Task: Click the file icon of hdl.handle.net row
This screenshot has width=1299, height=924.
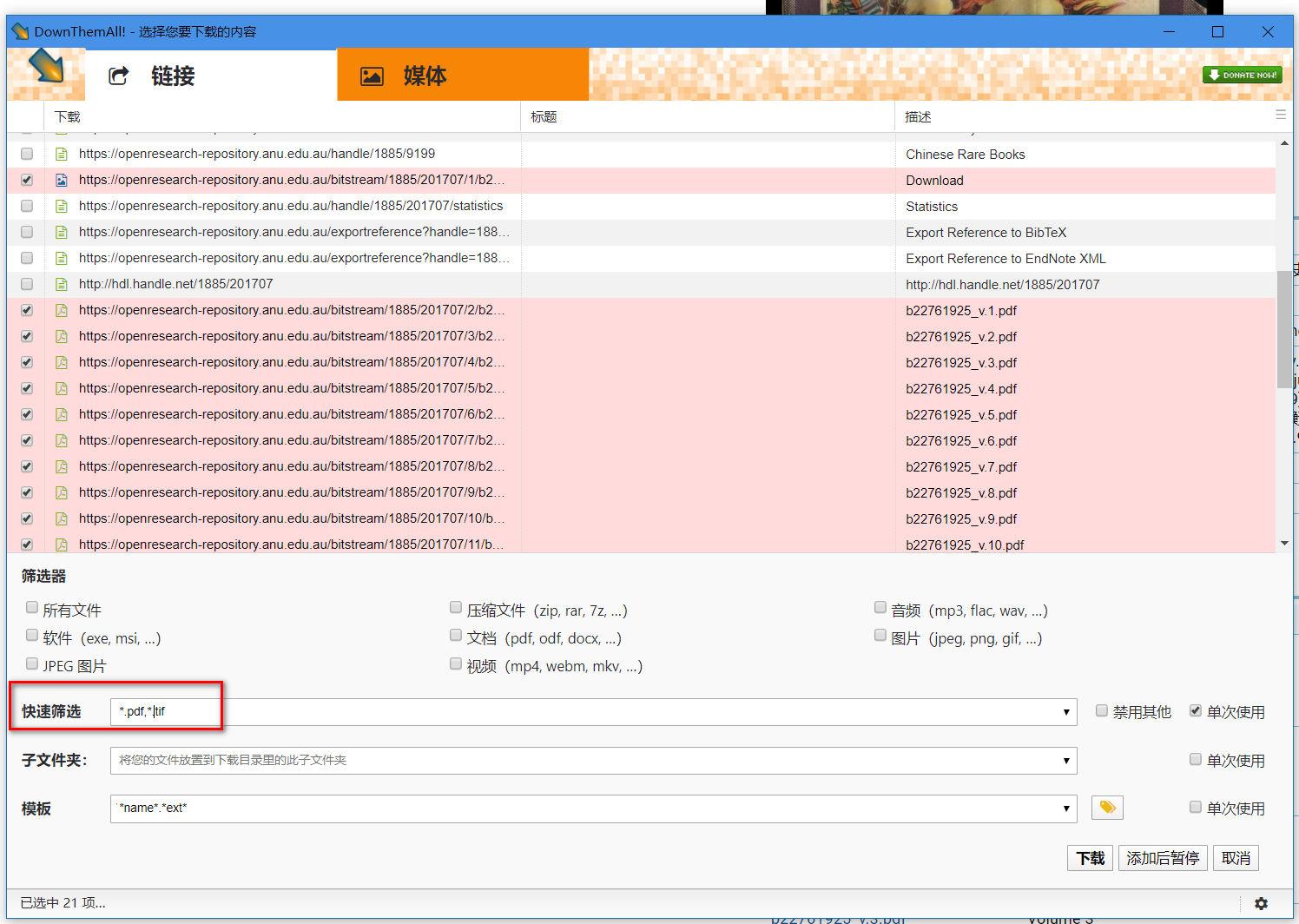Action: pos(62,284)
